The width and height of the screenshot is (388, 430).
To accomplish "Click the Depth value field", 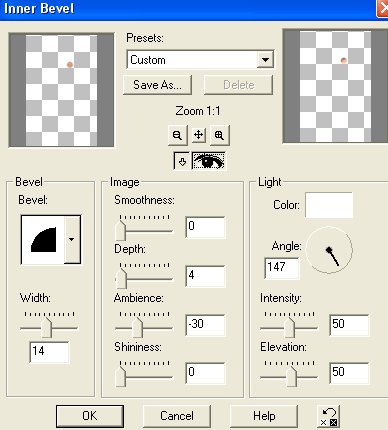I will pos(205,276).
